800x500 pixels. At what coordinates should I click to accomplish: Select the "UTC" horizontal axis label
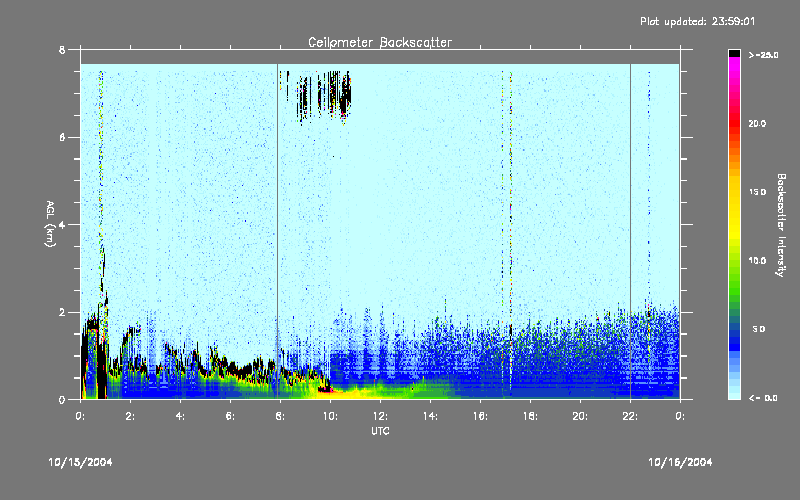[380, 431]
